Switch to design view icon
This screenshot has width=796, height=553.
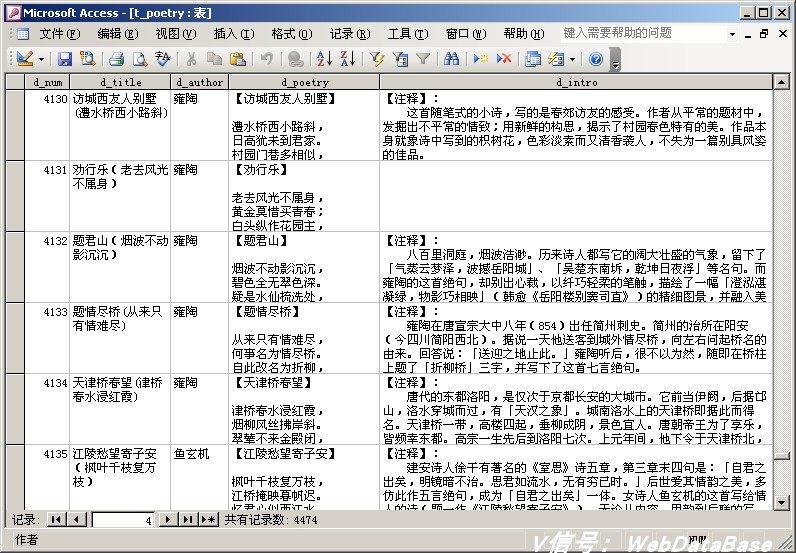pos(24,59)
